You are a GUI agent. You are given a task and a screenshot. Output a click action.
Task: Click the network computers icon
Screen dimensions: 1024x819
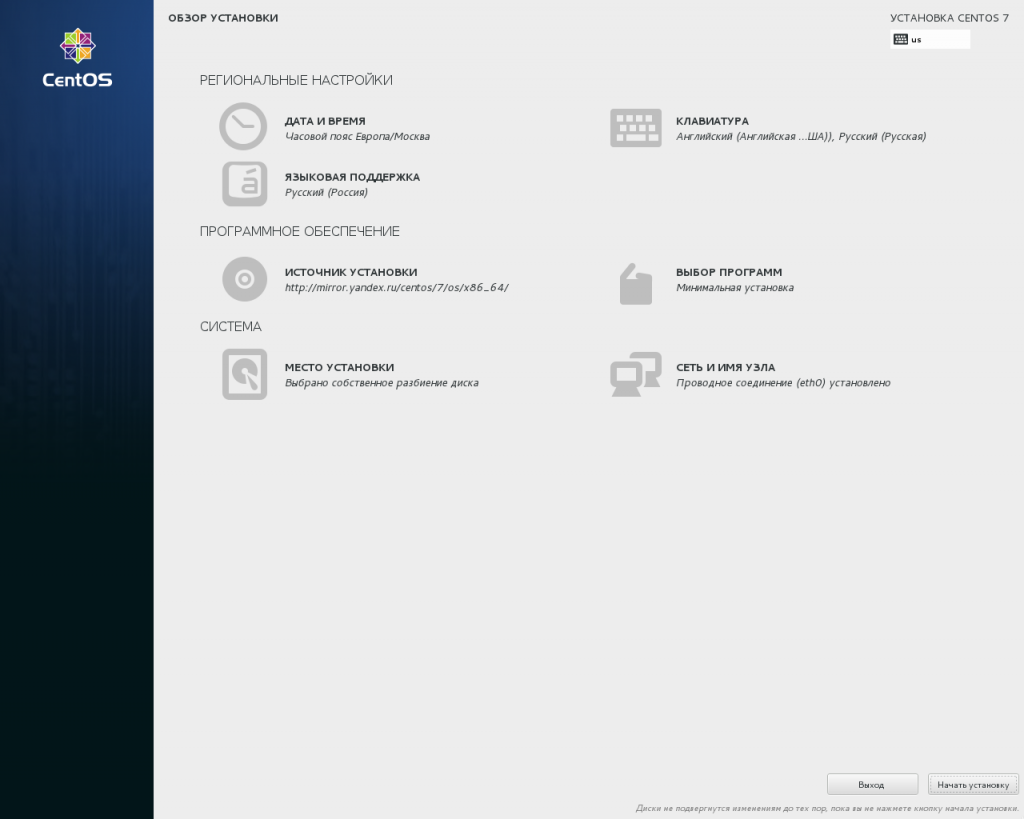click(x=636, y=374)
